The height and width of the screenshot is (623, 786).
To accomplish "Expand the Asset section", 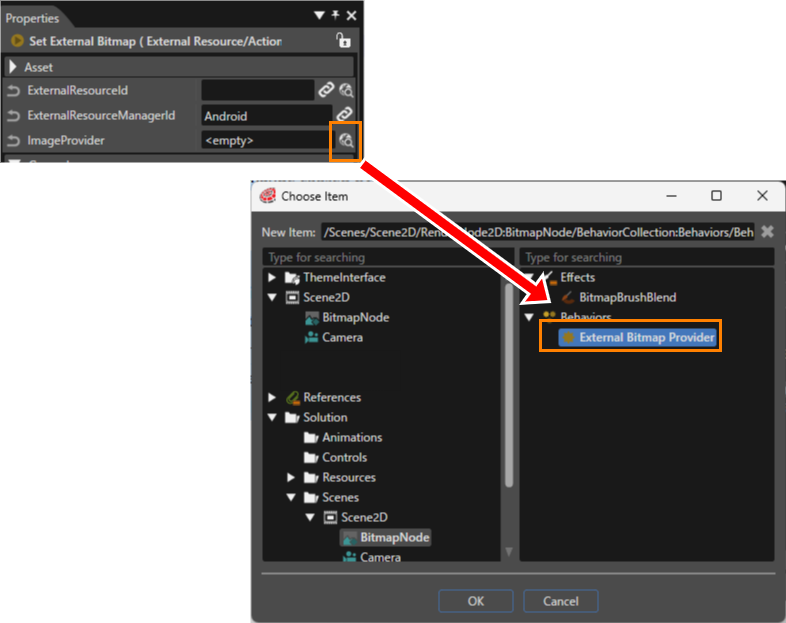I will (x=13, y=67).
